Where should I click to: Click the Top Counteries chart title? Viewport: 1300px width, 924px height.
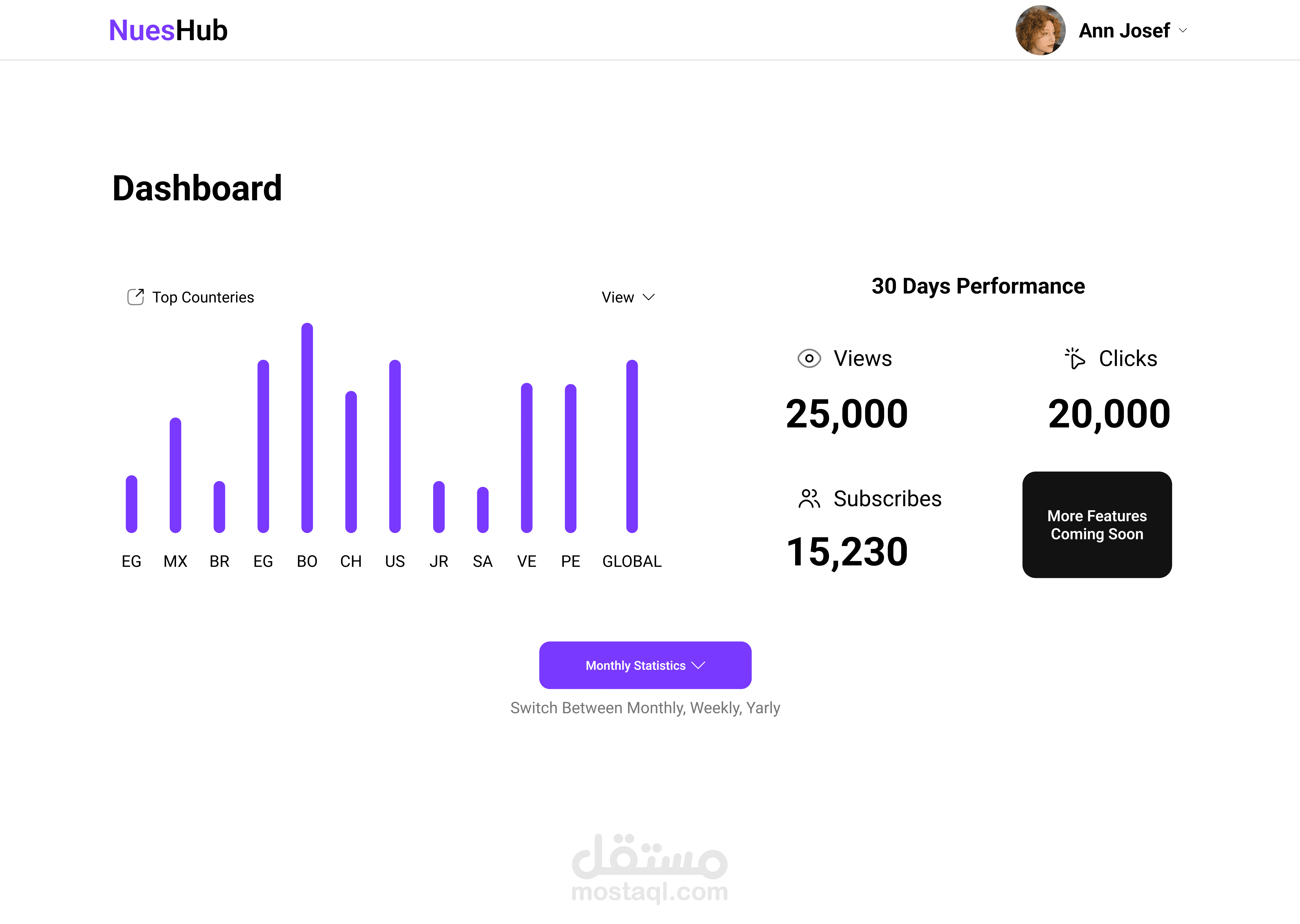coord(203,297)
